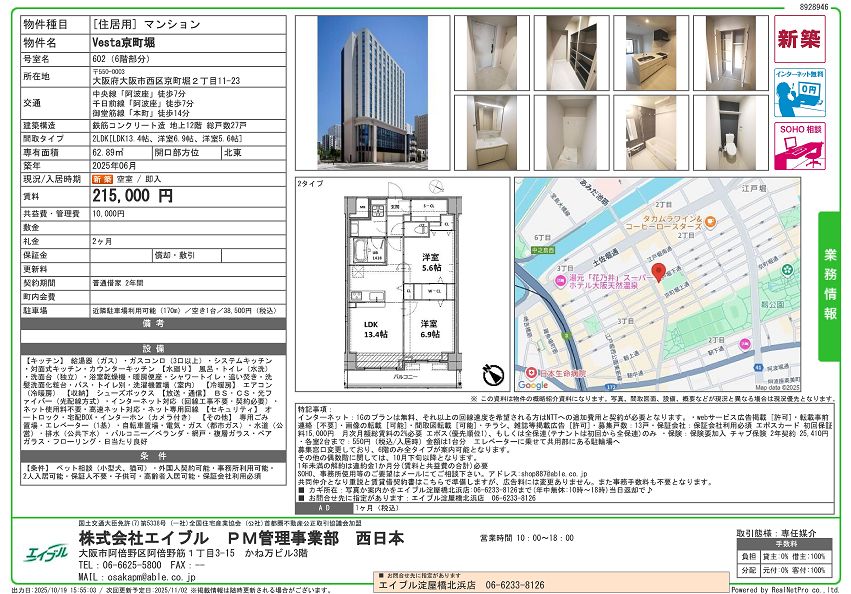This screenshot has width=851, height=594.
Task: Click the red location pin on map
Action: pos(659,273)
